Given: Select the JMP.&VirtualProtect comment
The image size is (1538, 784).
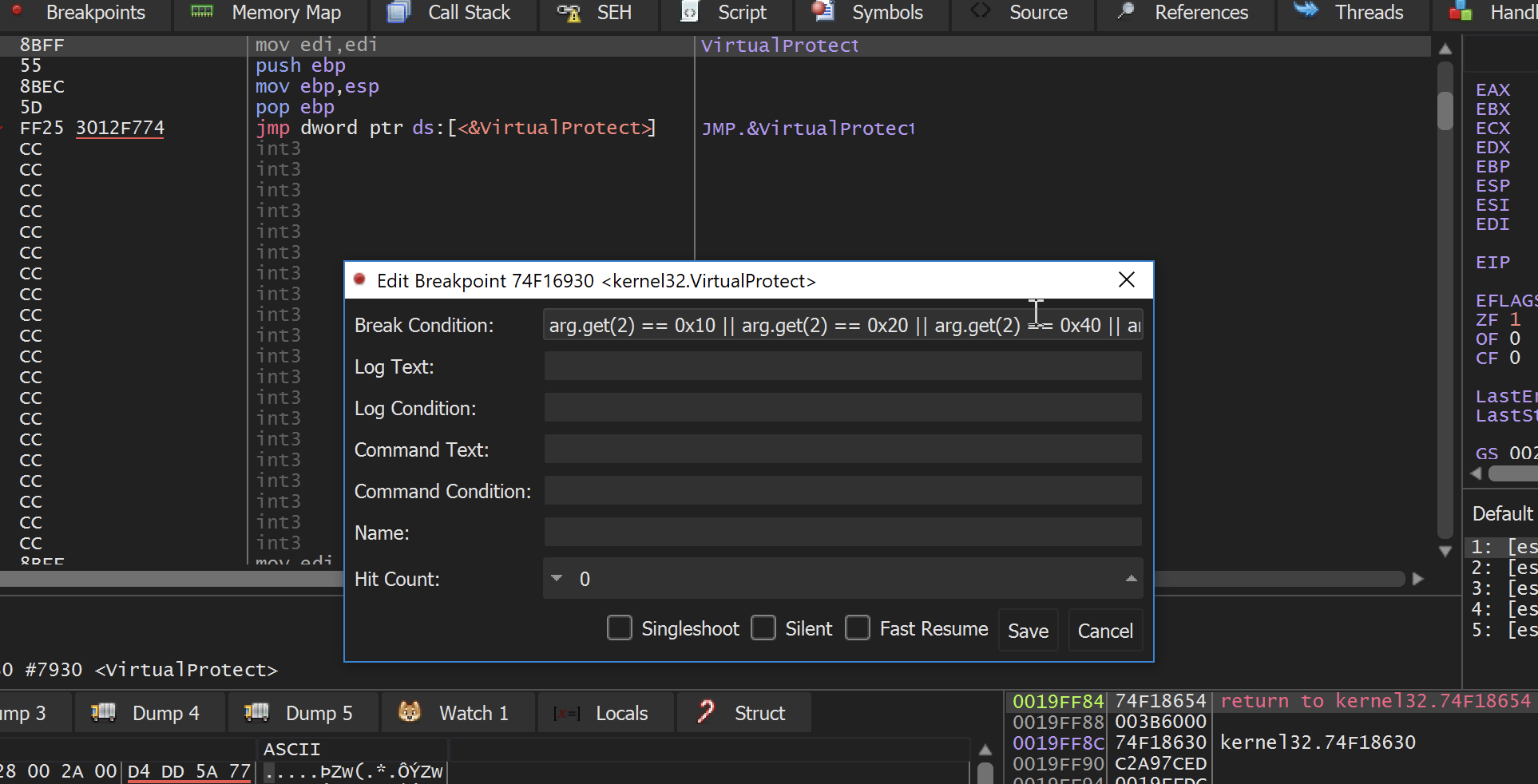Looking at the screenshot, I should coord(807,129).
